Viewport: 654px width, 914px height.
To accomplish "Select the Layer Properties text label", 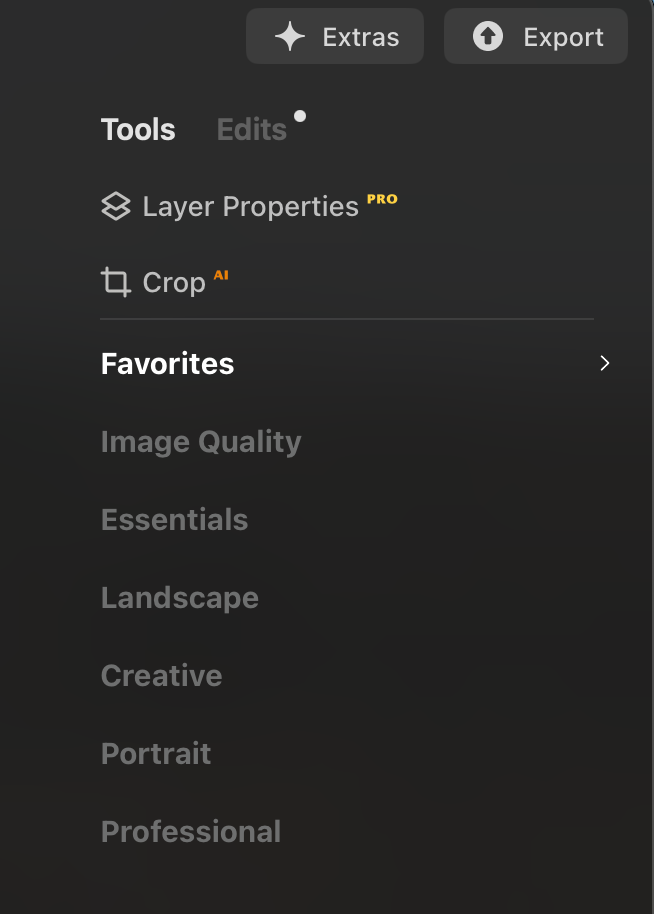I will 250,207.
